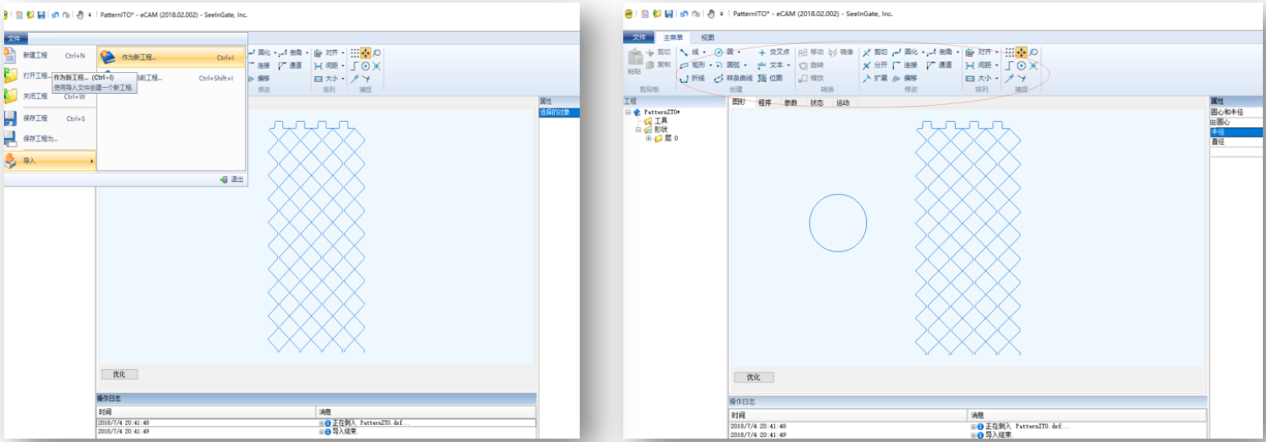Screen dimensions: 1266x442
Task: Click the 交叉点 intersection point tool
Action: (774, 52)
